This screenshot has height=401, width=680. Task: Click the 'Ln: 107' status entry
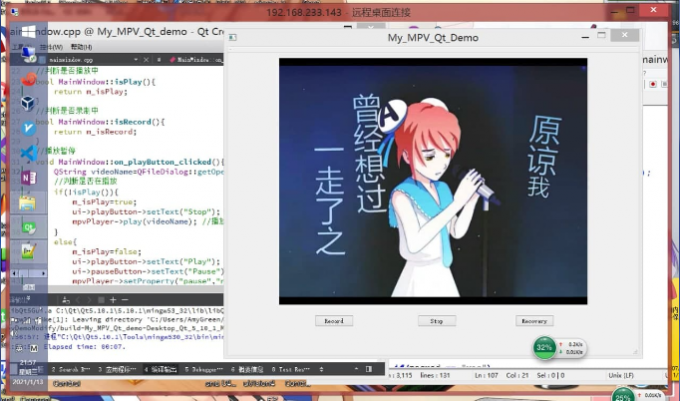click(486, 375)
